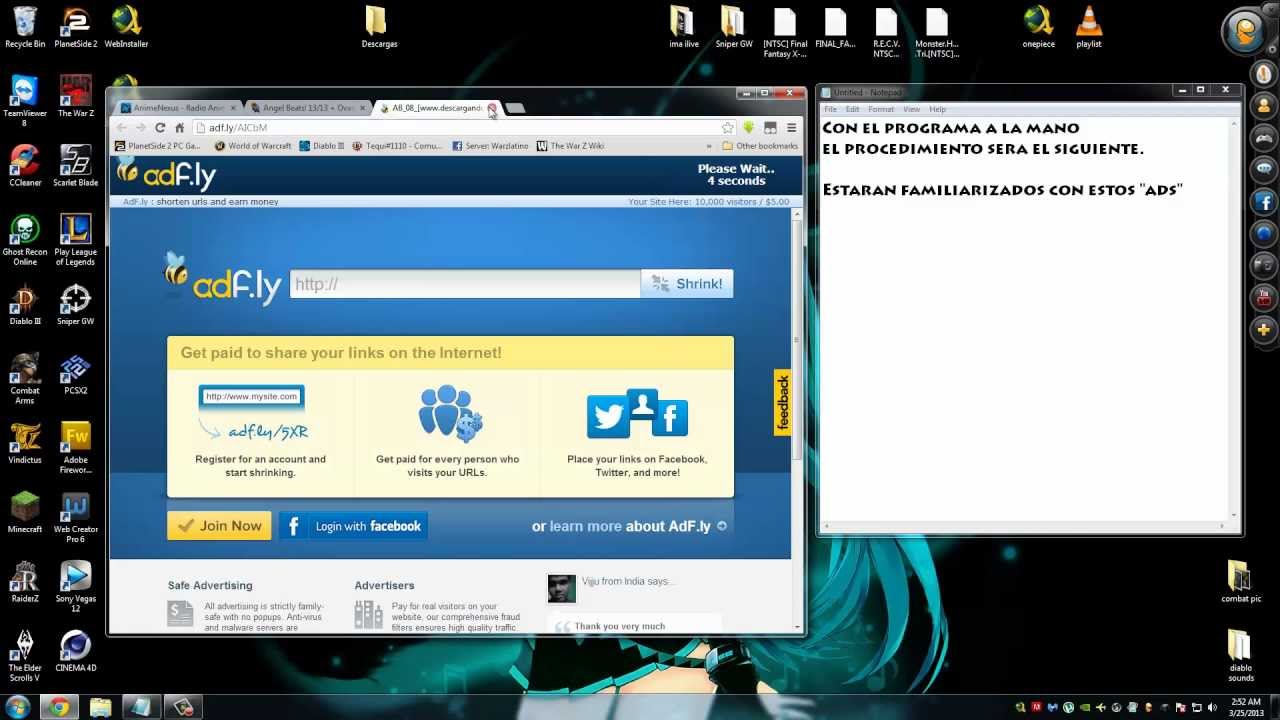This screenshot has height=720, width=1280.
Task: Open the VLC playlist desktop icon
Action: tap(1088, 27)
